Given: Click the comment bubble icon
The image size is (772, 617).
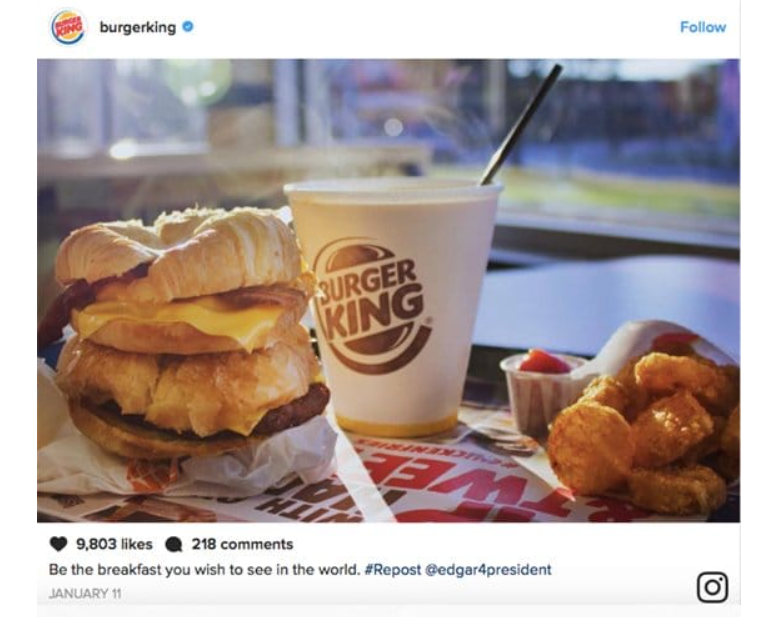Looking at the screenshot, I should (174, 545).
